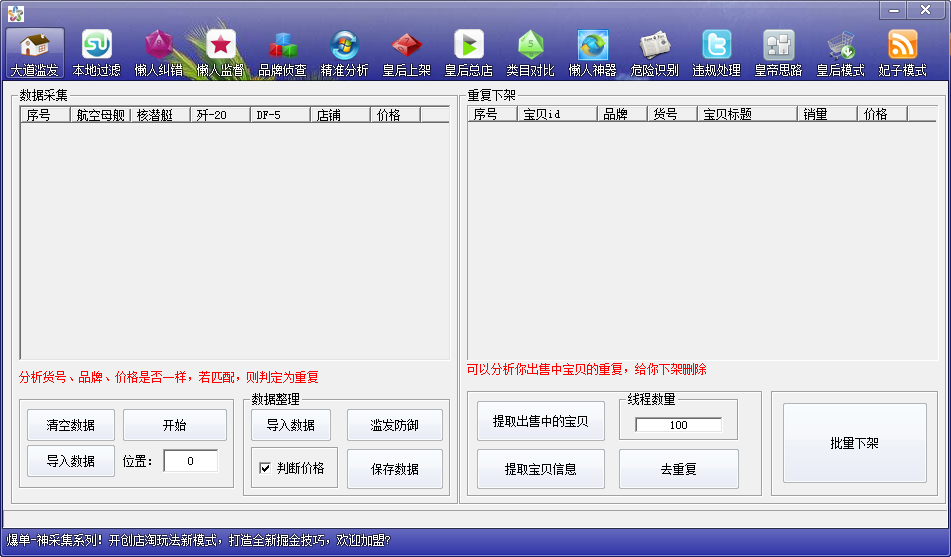Viewport: 951px width, 557px height.
Task: Click 序号 column header in 重复下架
Action: tap(492, 113)
